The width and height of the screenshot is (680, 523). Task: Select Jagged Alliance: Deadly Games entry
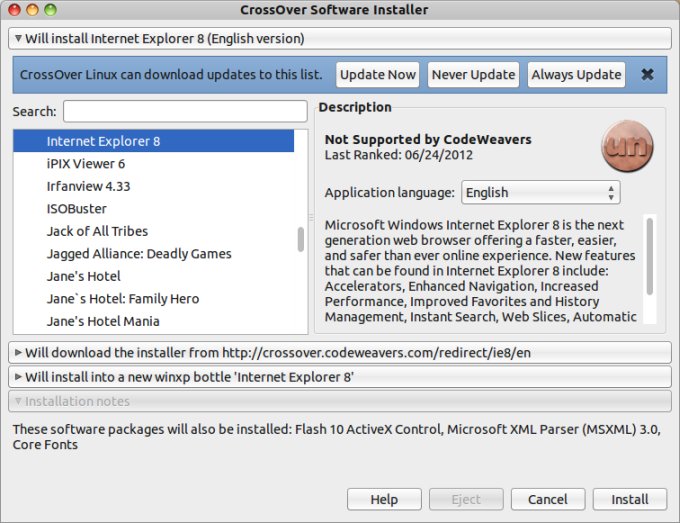pyautogui.click(x=154, y=254)
